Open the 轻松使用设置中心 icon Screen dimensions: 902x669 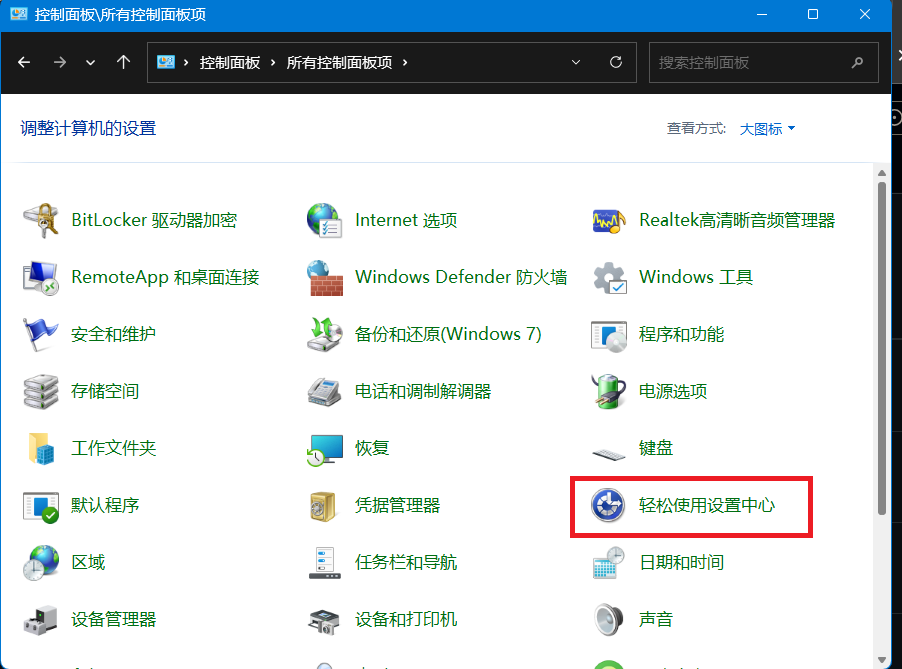click(x=608, y=505)
